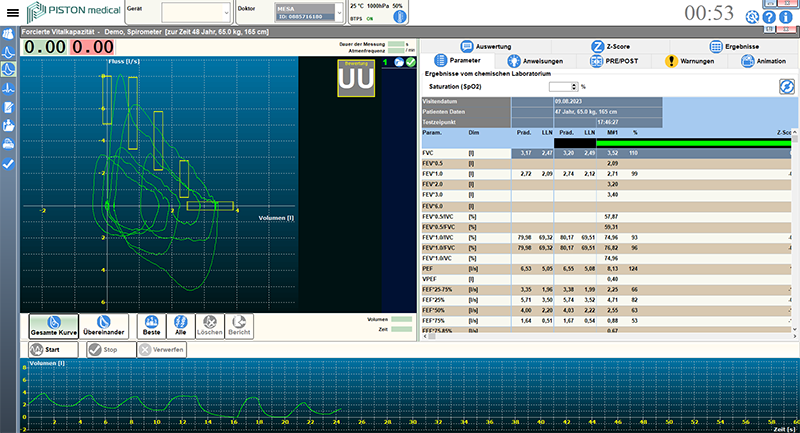Open settings wrench-gear icon
The height and width of the screenshot is (433, 800).
(752, 17)
